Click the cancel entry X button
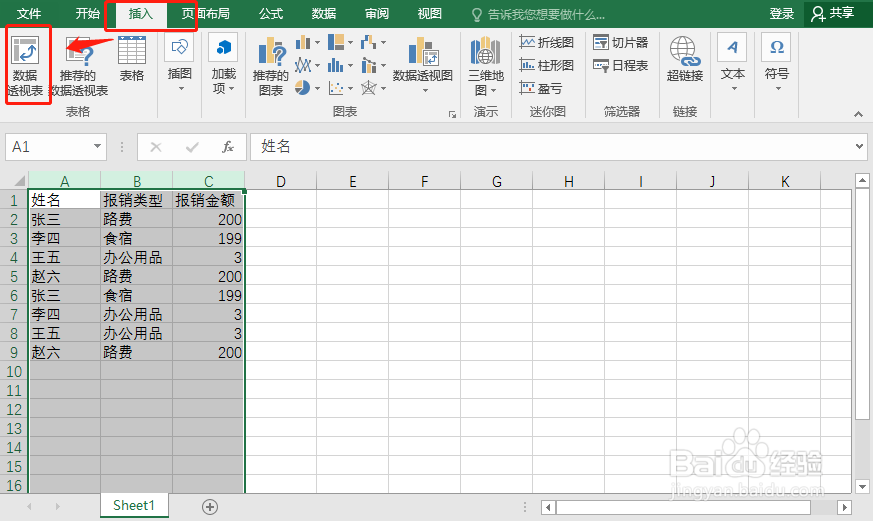 (x=156, y=147)
